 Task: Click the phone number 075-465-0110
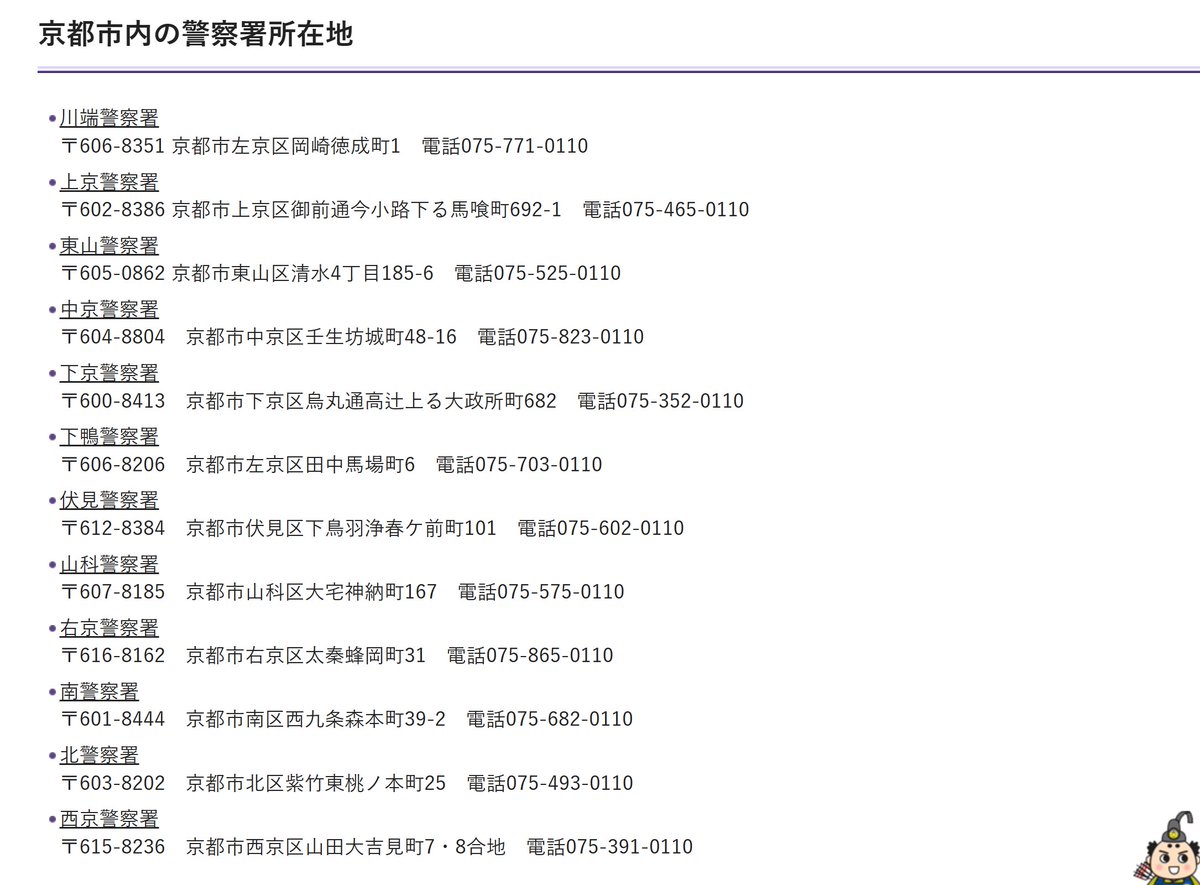[x=686, y=210]
